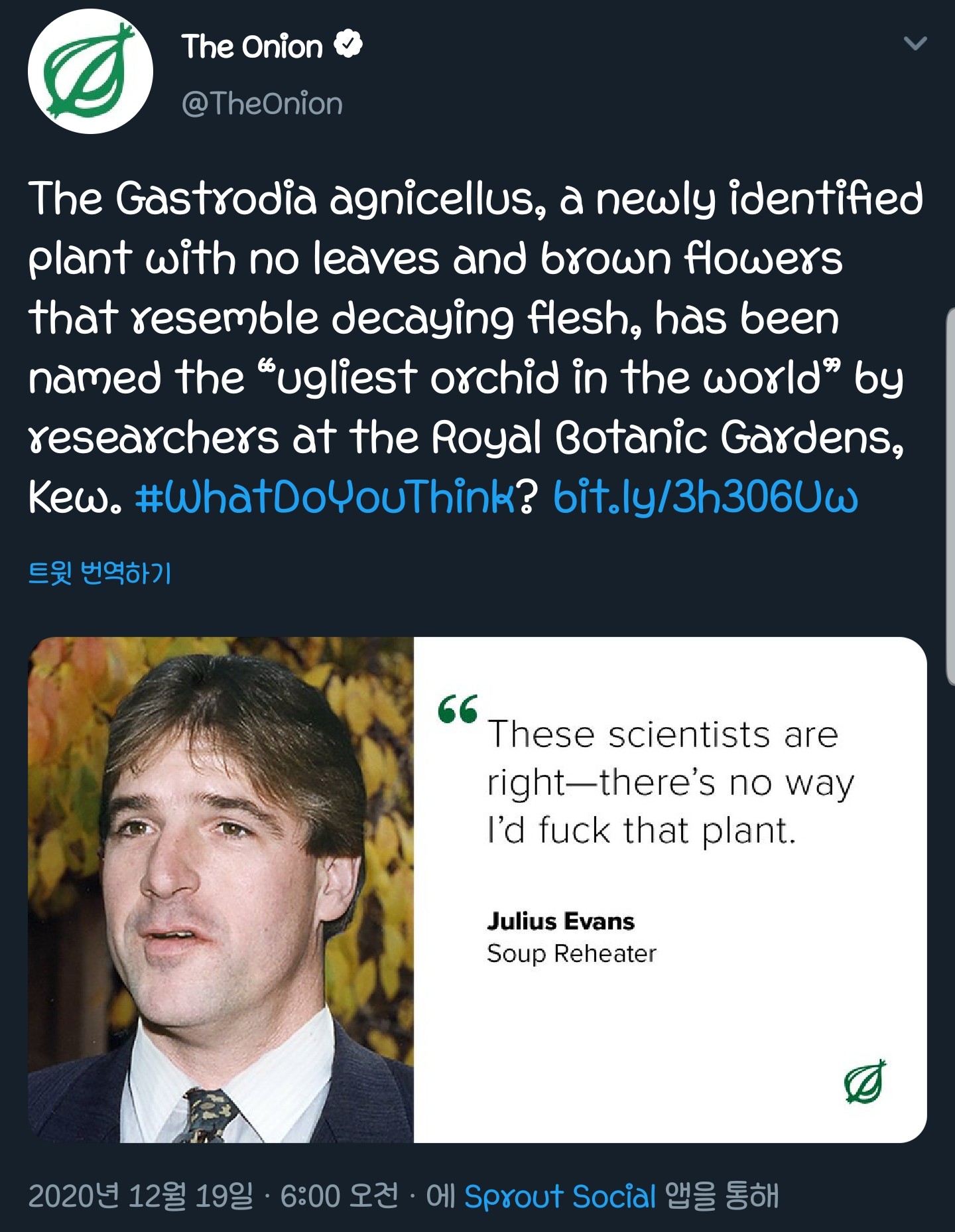Tap the tweet translate link
955x1232 pixels.
click(99, 573)
